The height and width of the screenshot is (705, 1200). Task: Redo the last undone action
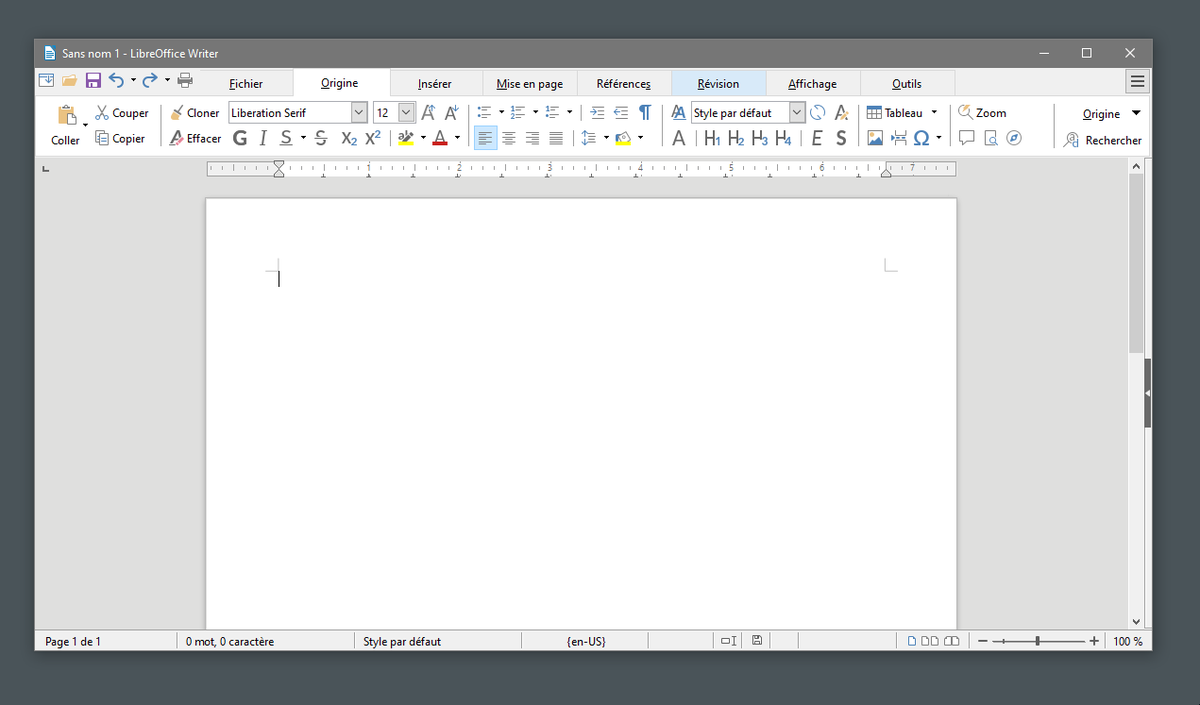(150, 80)
